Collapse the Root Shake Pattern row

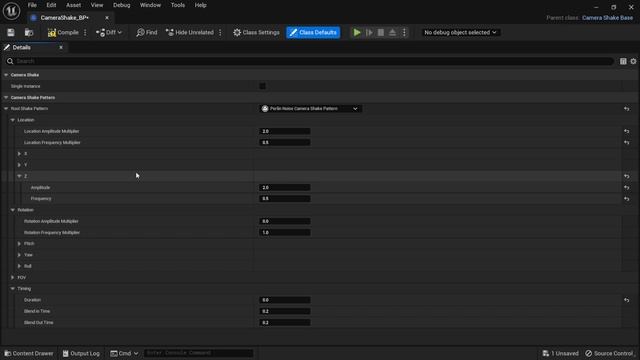click(6, 109)
